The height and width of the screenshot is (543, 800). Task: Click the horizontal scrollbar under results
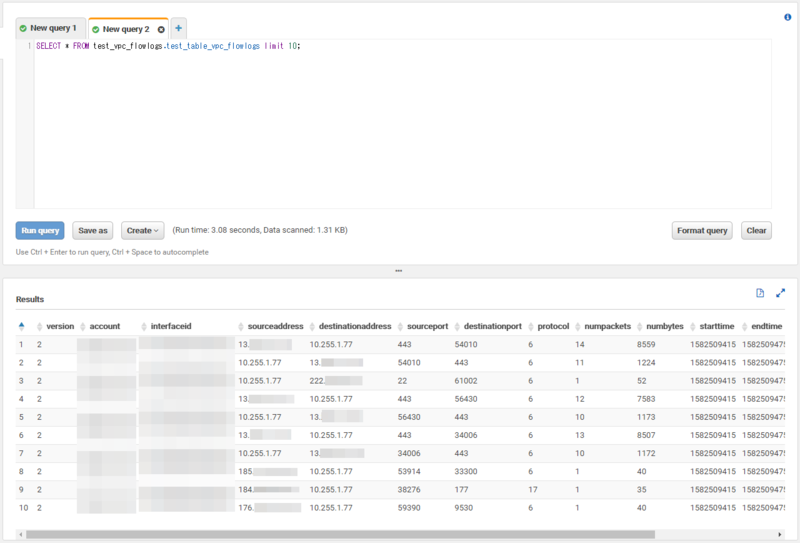(340, 534)
